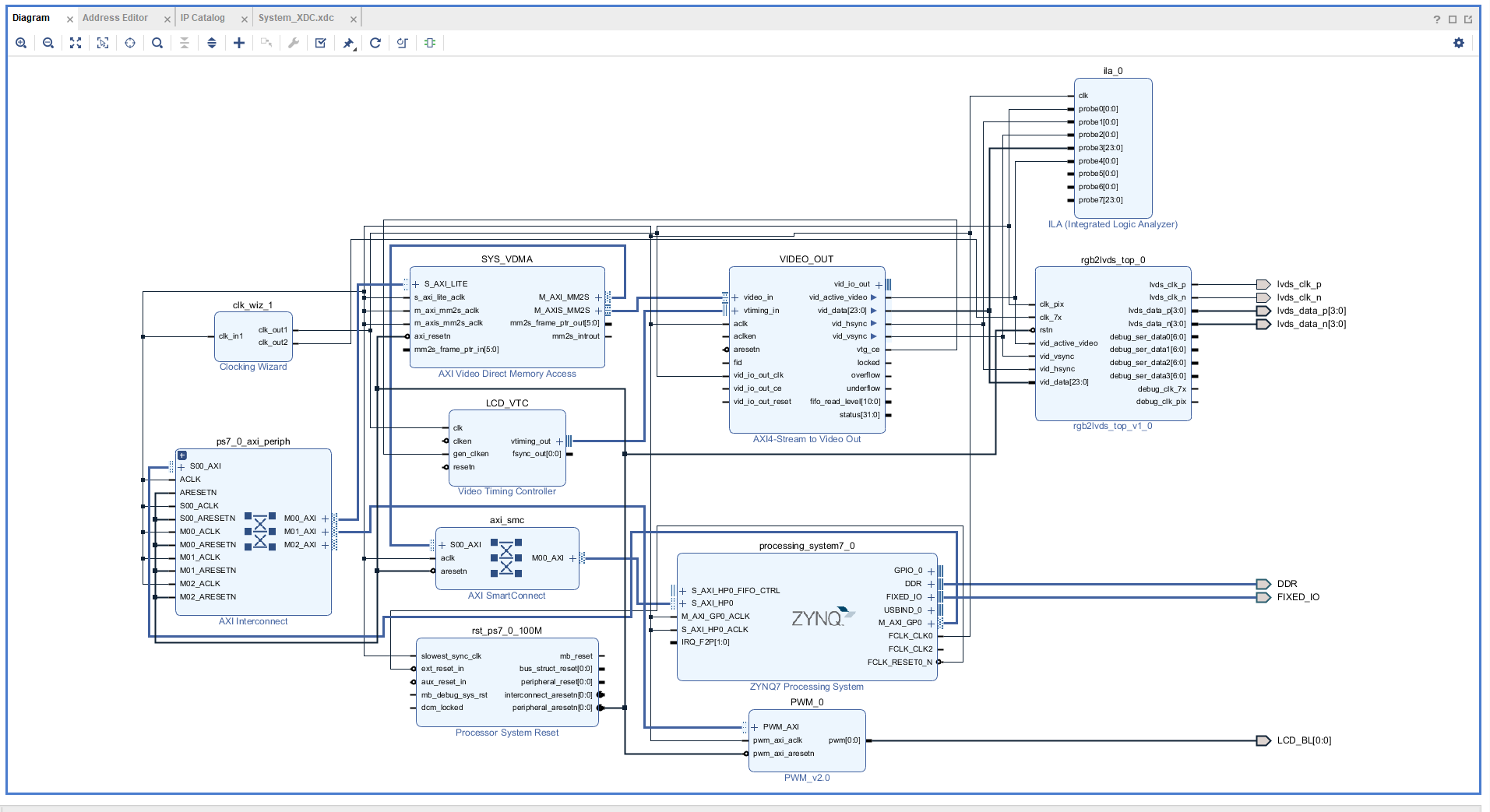Expand the M_AXIS_MM2S interface pin
The image size is (1490, 812).
(x=598, y=311)
